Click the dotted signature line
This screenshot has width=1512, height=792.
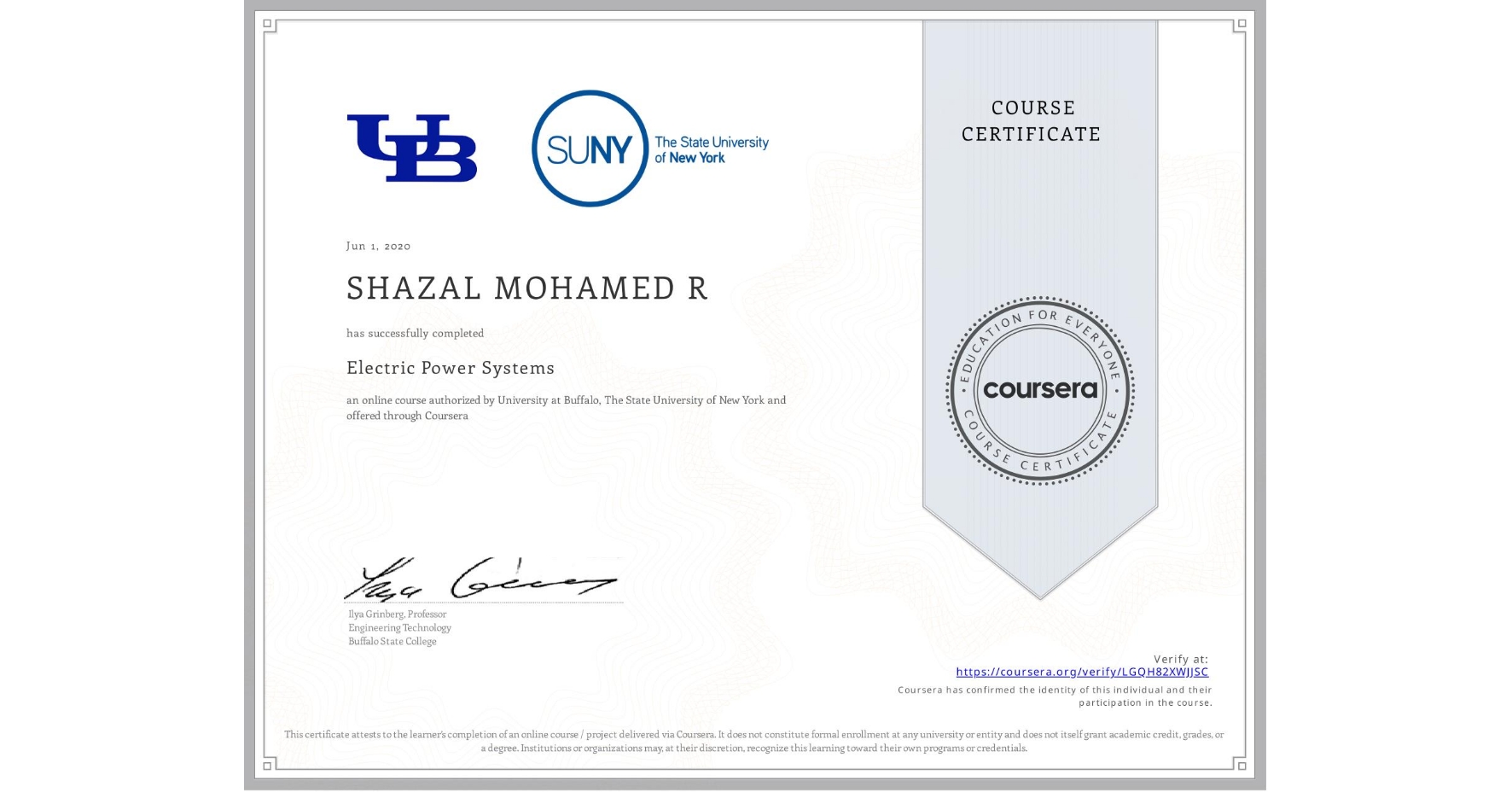click(x=484, y=603)
